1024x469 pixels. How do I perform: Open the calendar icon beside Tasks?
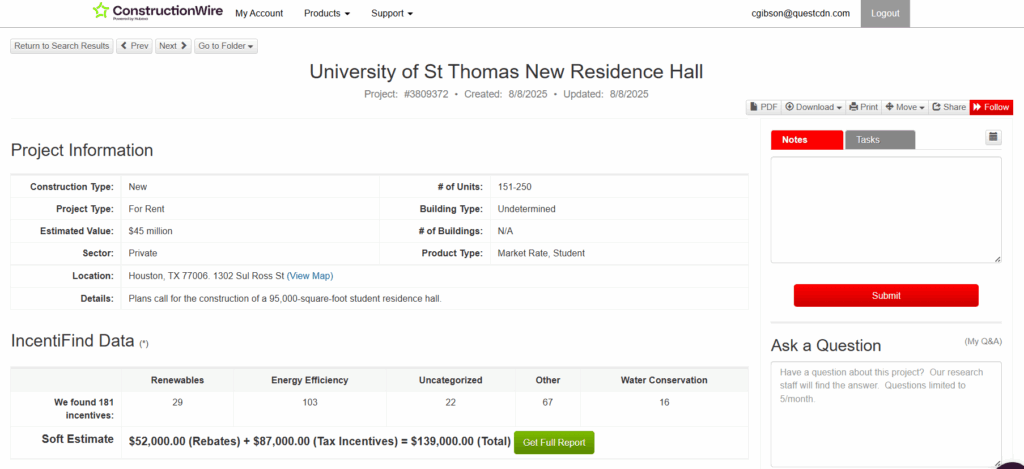tap(993, 137)
